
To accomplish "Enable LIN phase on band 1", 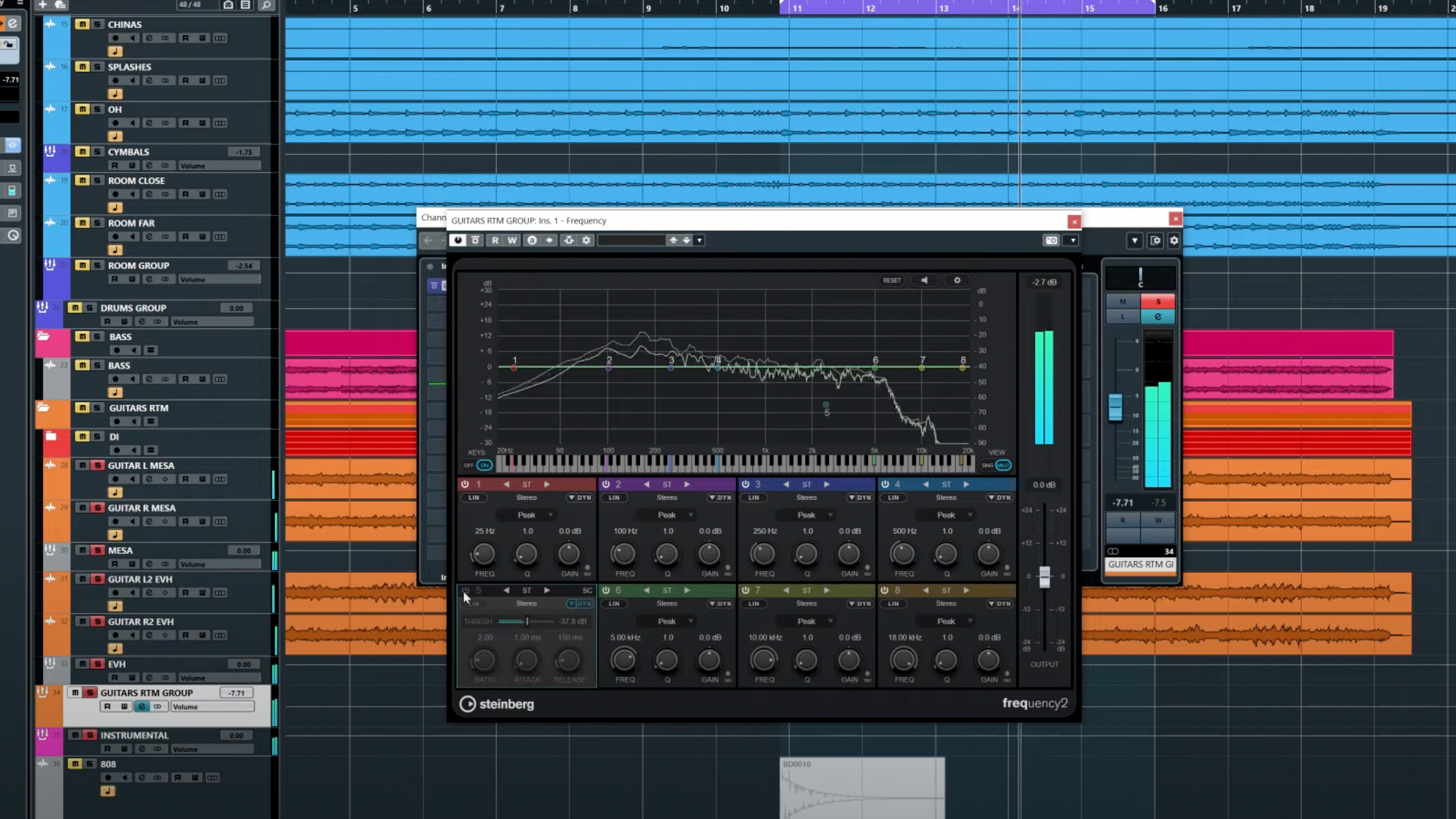I will (473, 497).
